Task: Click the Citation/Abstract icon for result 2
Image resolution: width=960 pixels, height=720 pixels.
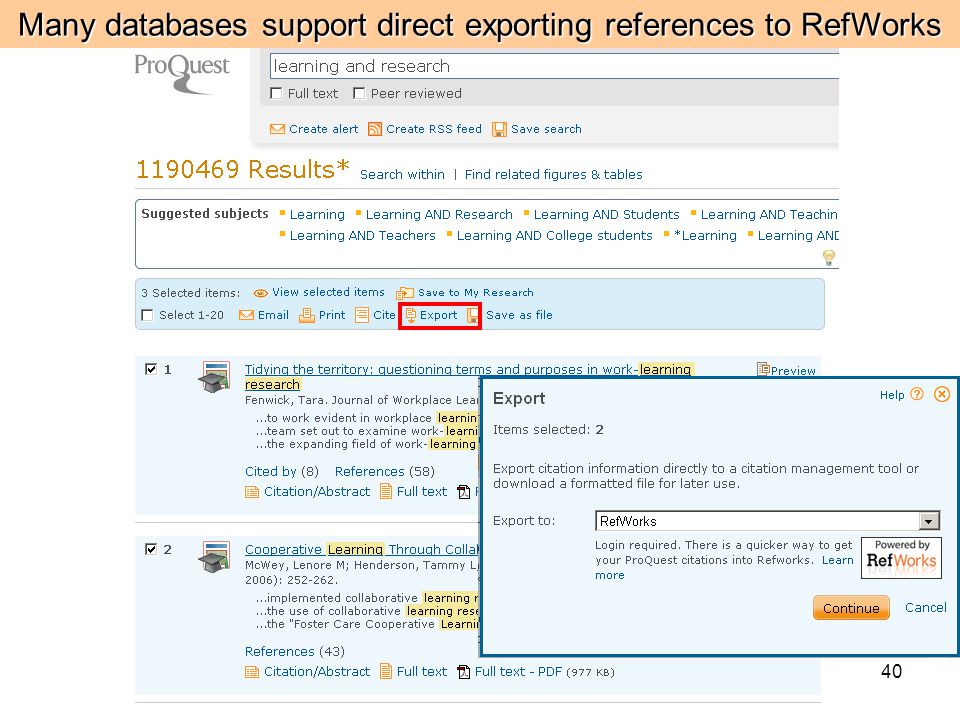Action: pos(252,672)
